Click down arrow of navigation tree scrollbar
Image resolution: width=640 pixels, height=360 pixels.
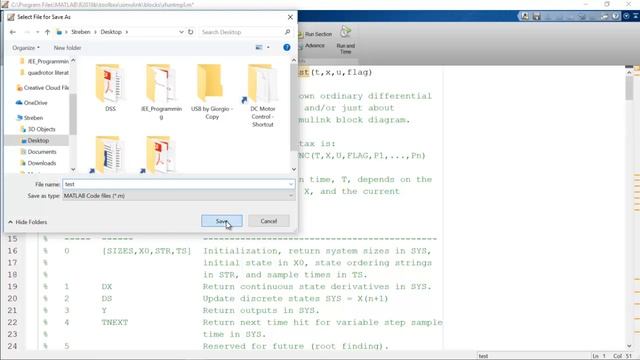pos(73,169)
